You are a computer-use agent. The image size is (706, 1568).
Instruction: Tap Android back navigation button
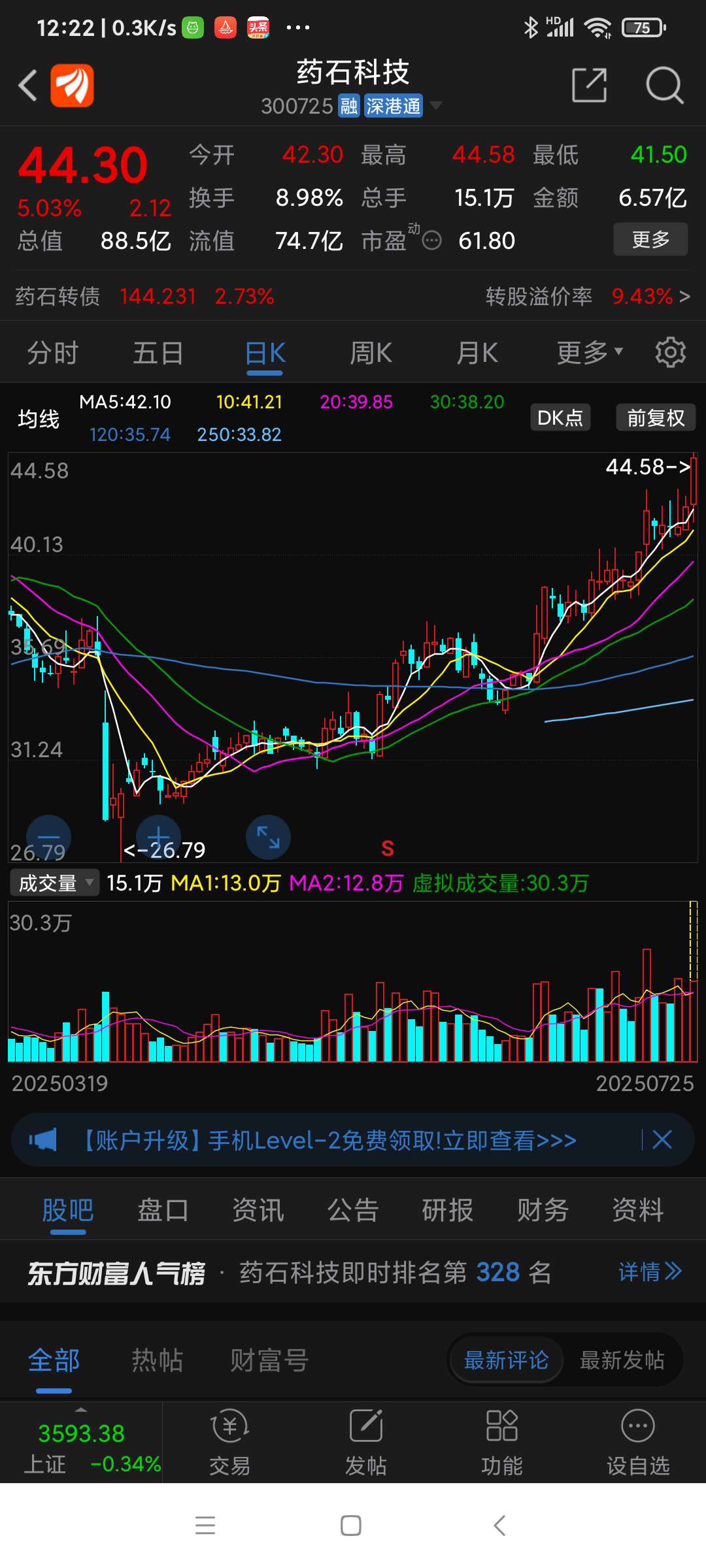pos(499,1526)
